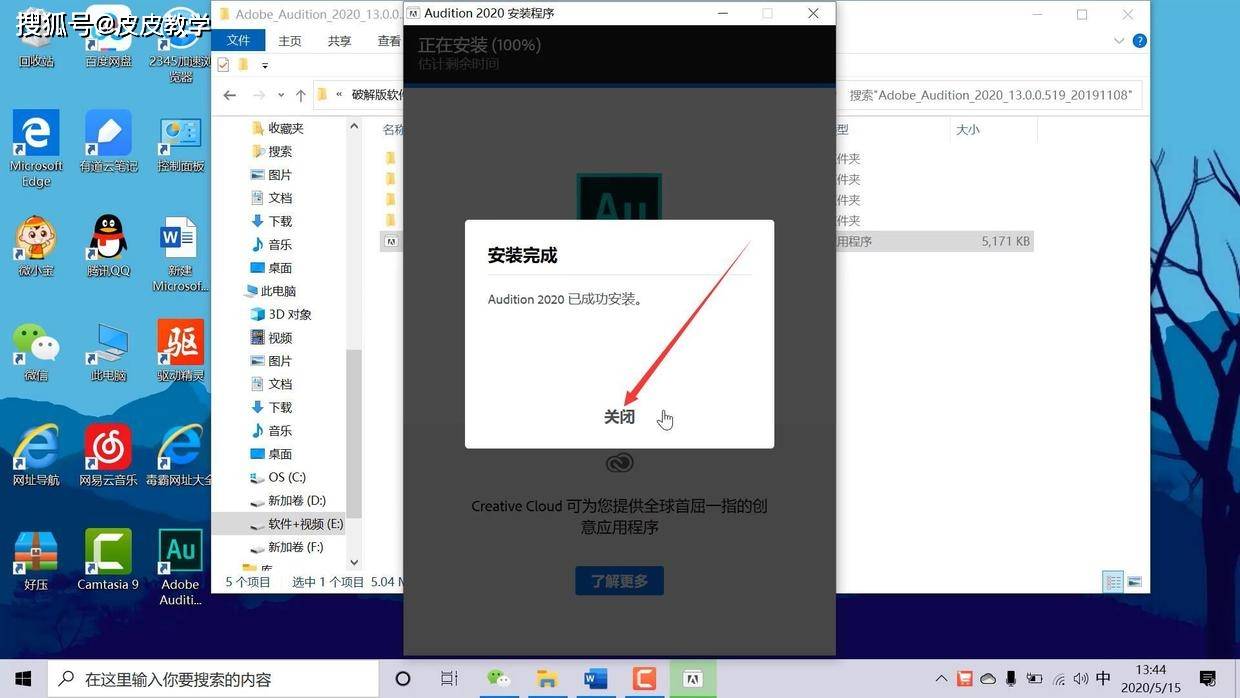
Task: Switch Explorer to details view
Action: tap(1113, 582)
